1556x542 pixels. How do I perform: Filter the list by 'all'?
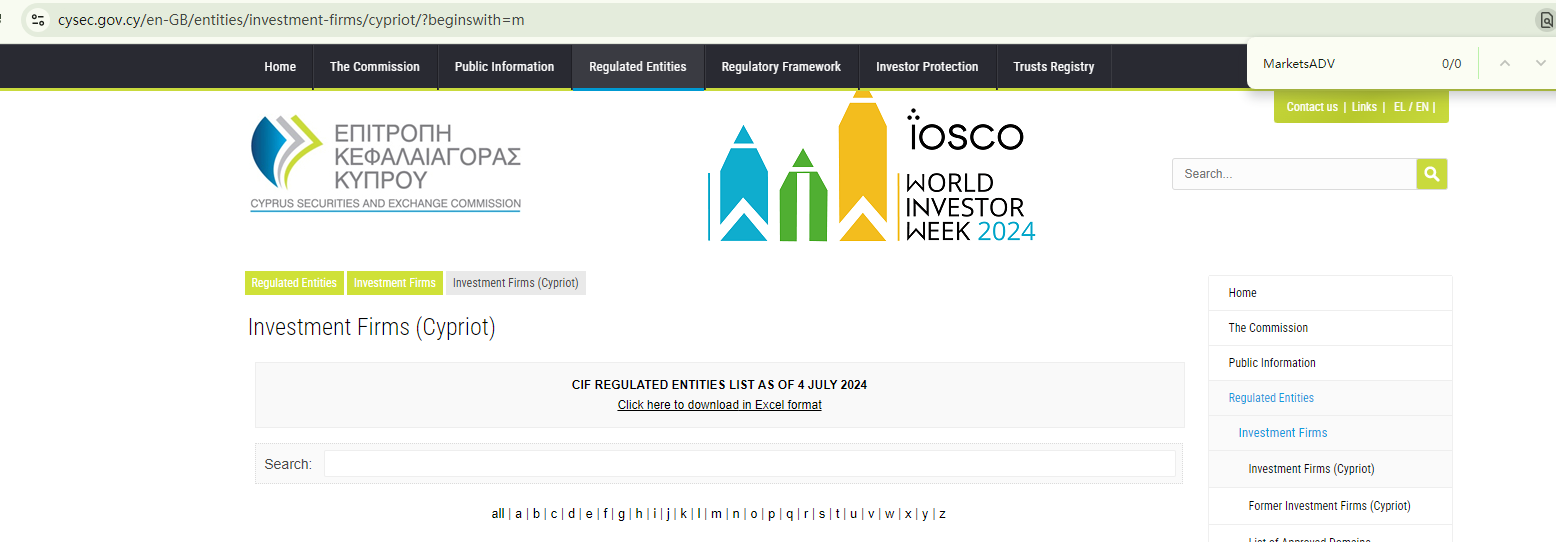click(x=498, y=514)
